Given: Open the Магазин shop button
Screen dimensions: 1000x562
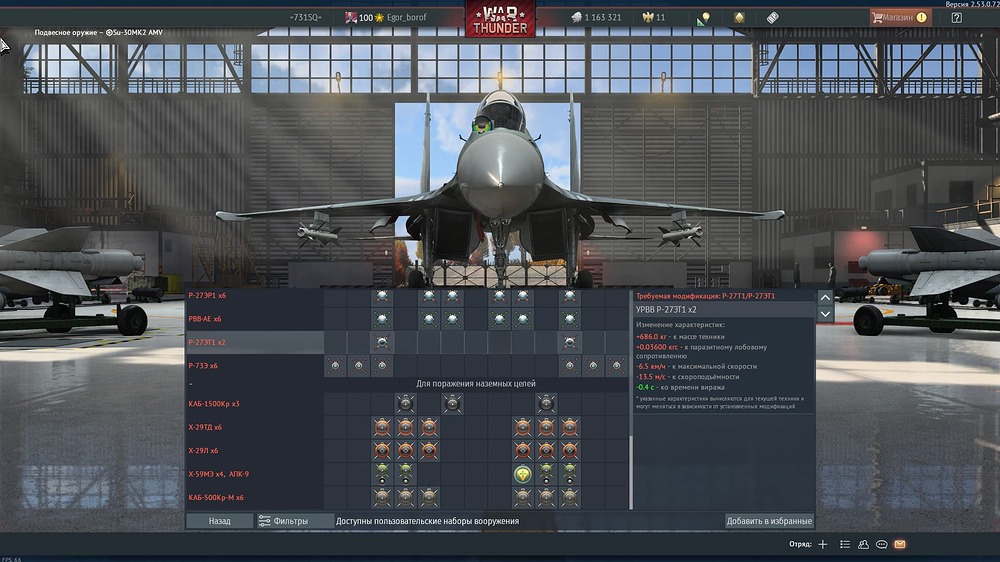Looking at the screenshot, I should (x=898, y=17).
